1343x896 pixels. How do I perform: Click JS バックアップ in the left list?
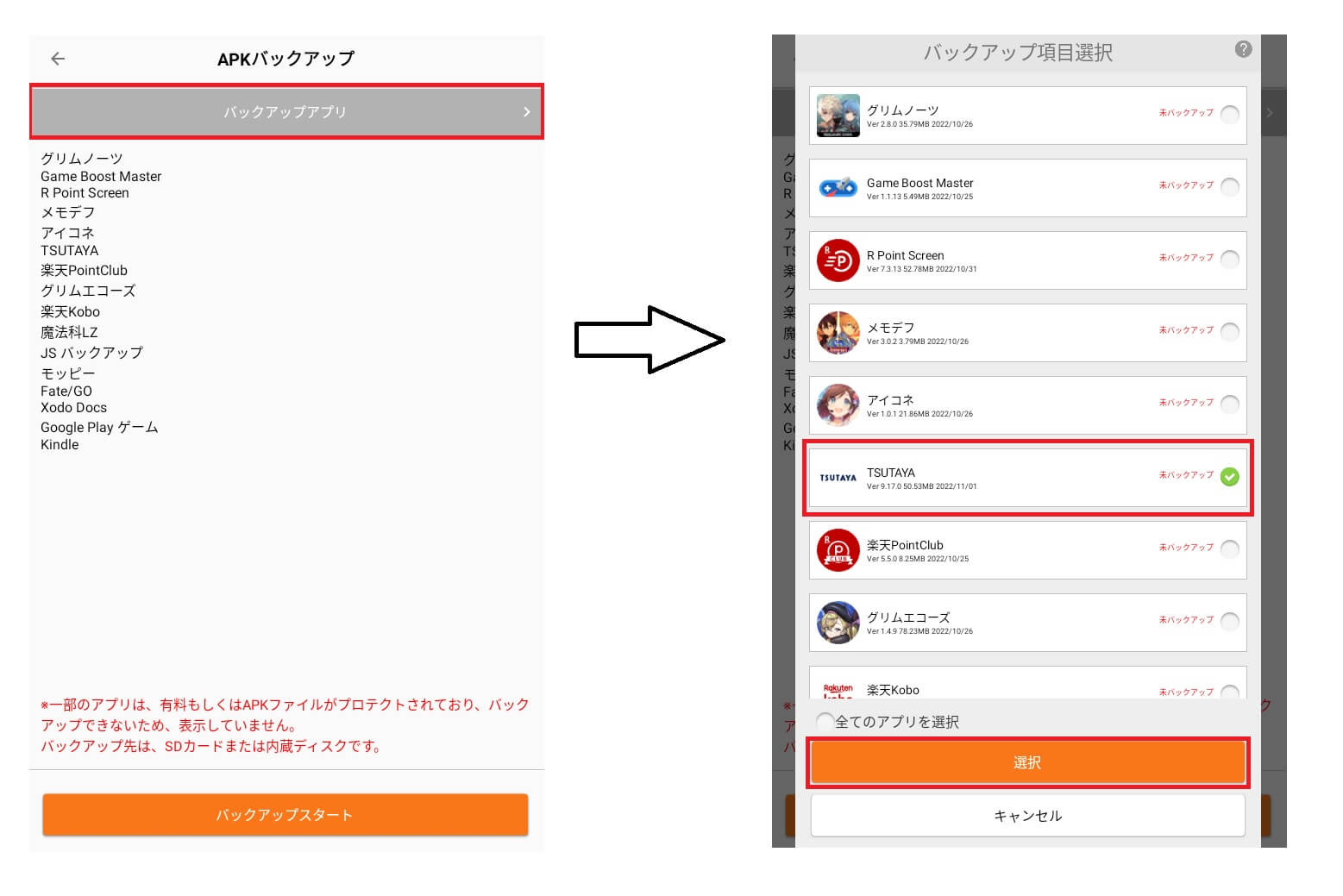point(91,353)
